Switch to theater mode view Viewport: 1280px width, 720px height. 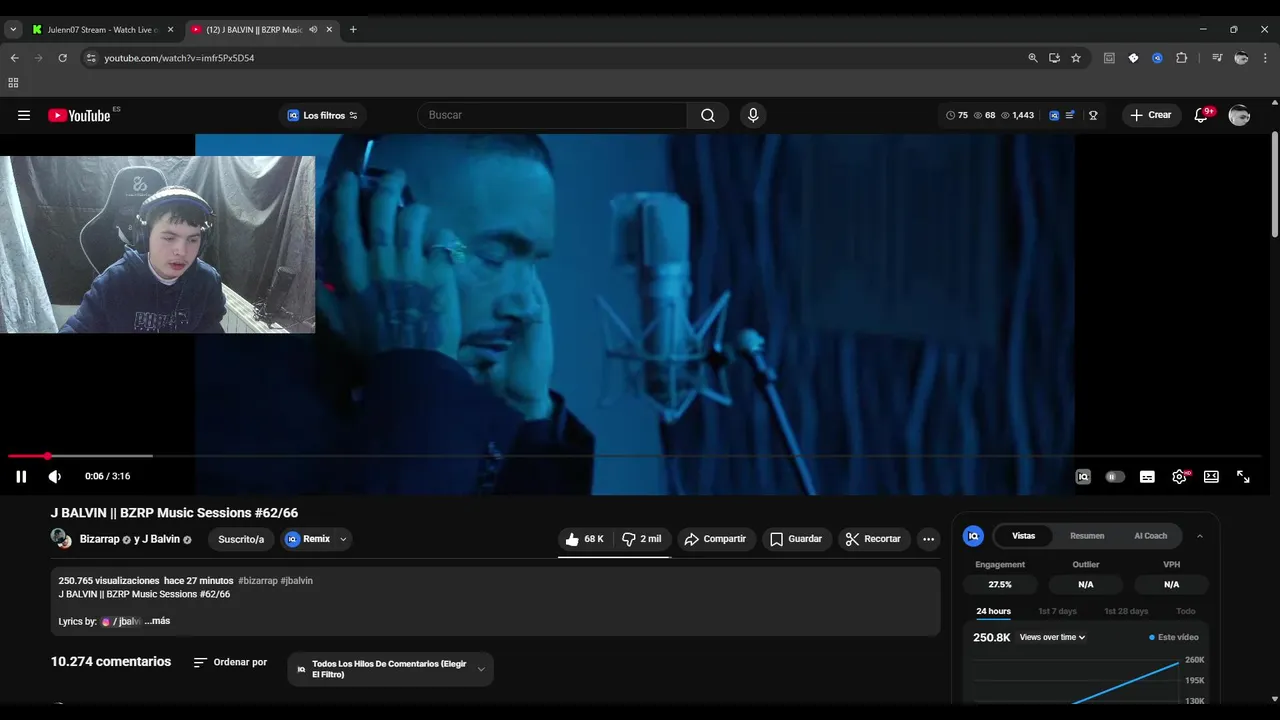coord(1211,477)
